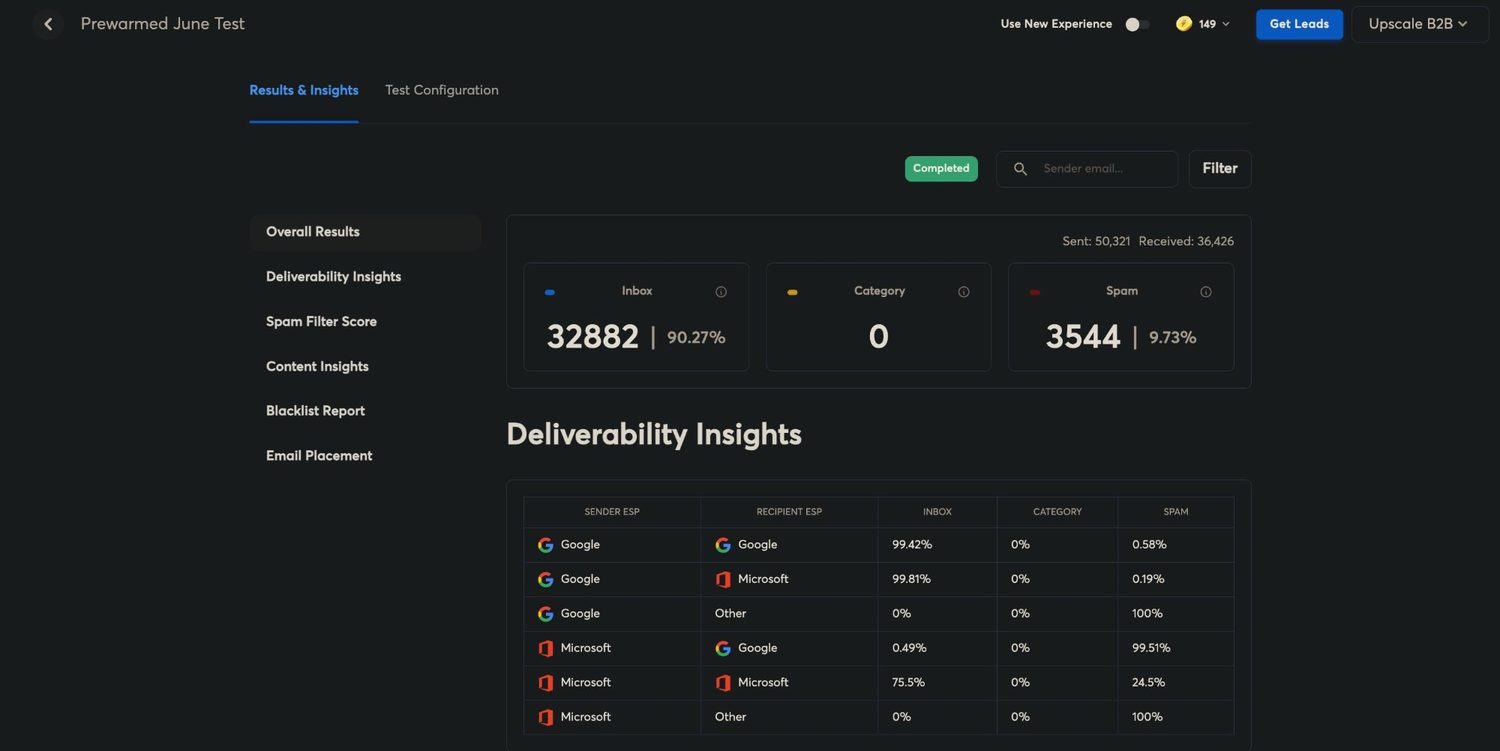1500x751 pixels.
Task: Click the Completed status badge
Action: tap(941, 169)
